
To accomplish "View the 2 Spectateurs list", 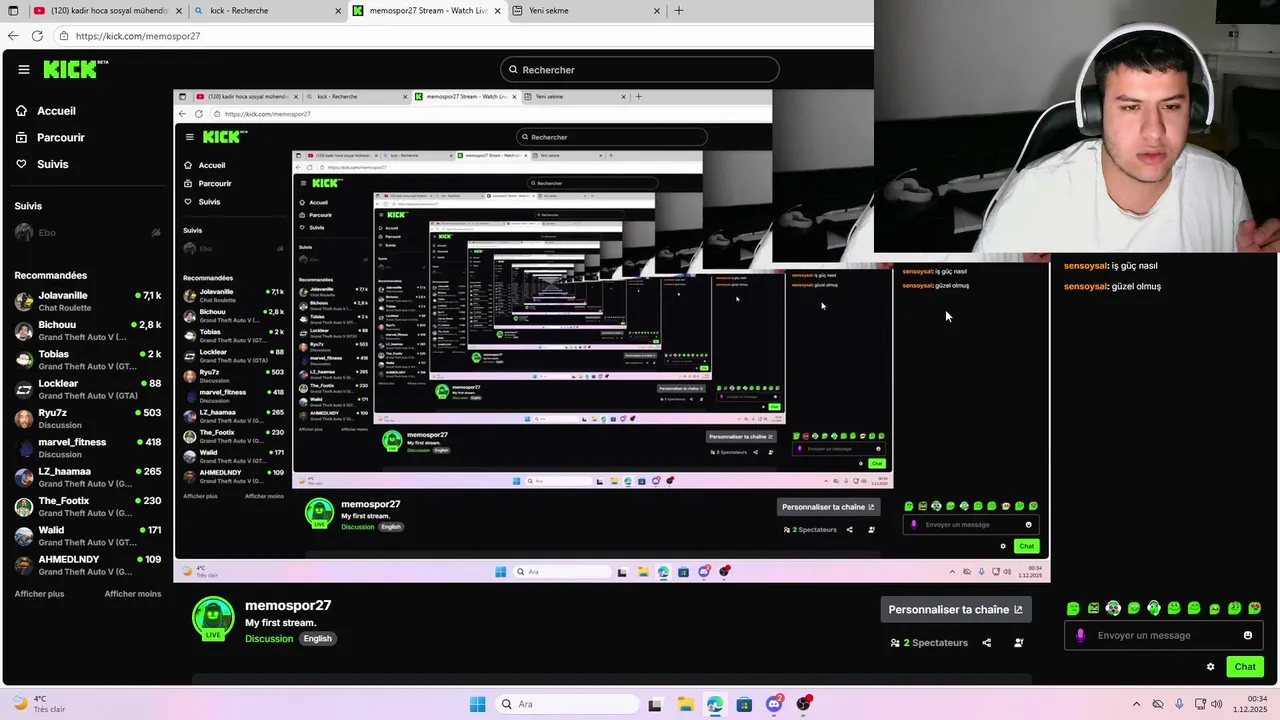I will tap(929, 643).
